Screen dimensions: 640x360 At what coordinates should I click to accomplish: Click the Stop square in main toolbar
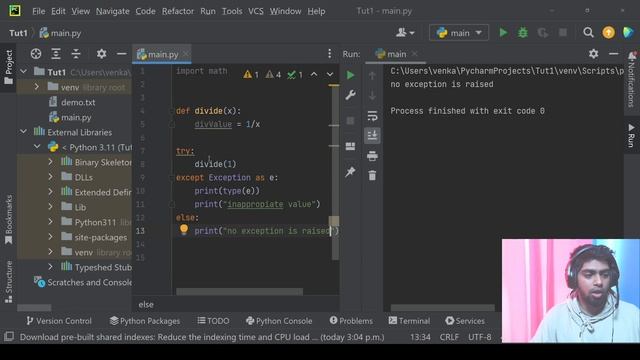point(563,33)
